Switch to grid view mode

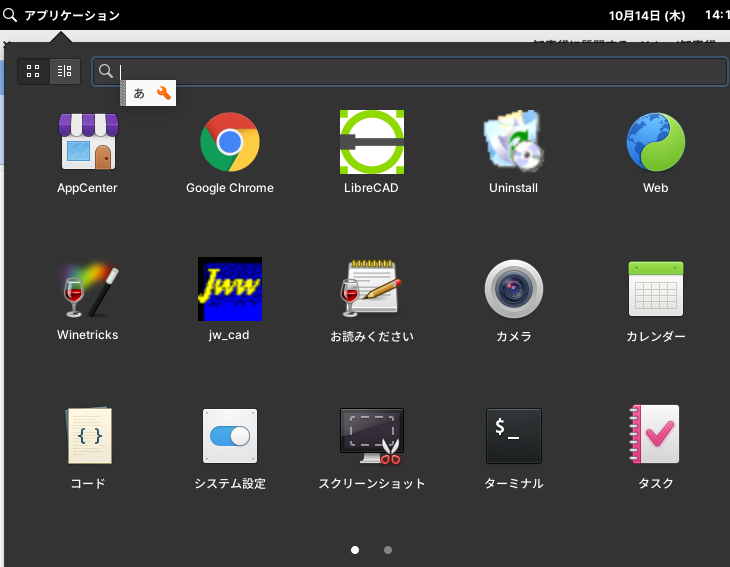(33, 71)
